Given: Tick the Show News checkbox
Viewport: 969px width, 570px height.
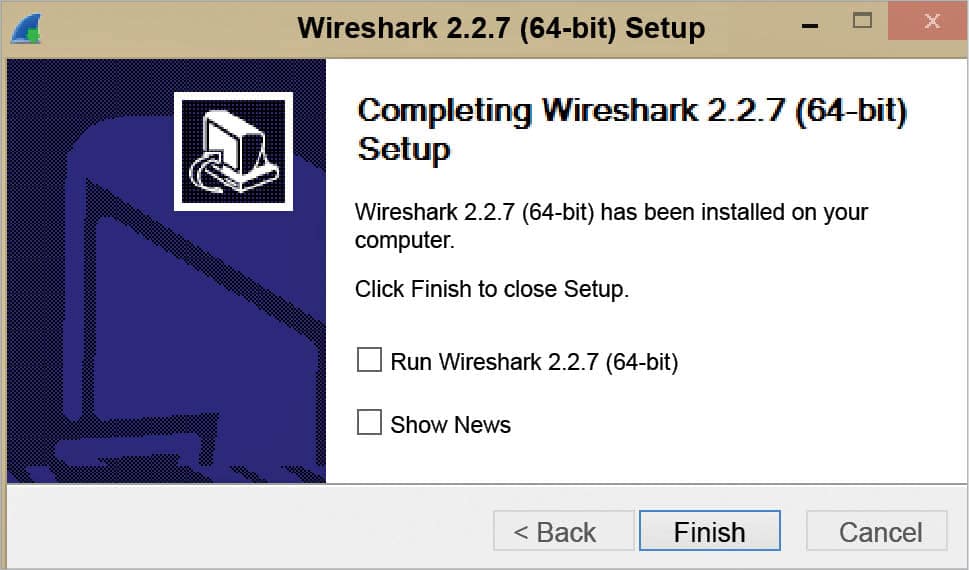Looking at the screenshot, I should [x=370, y=423].
